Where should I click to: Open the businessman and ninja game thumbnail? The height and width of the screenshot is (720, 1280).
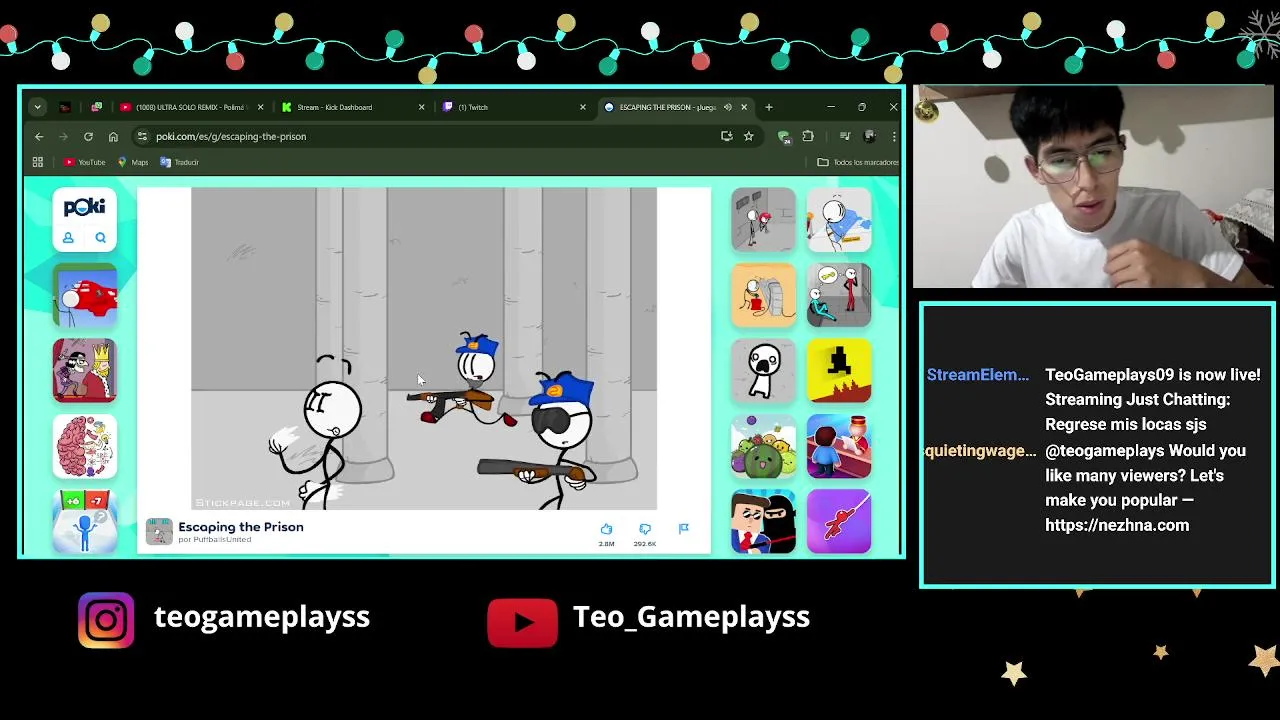(763, 521)
